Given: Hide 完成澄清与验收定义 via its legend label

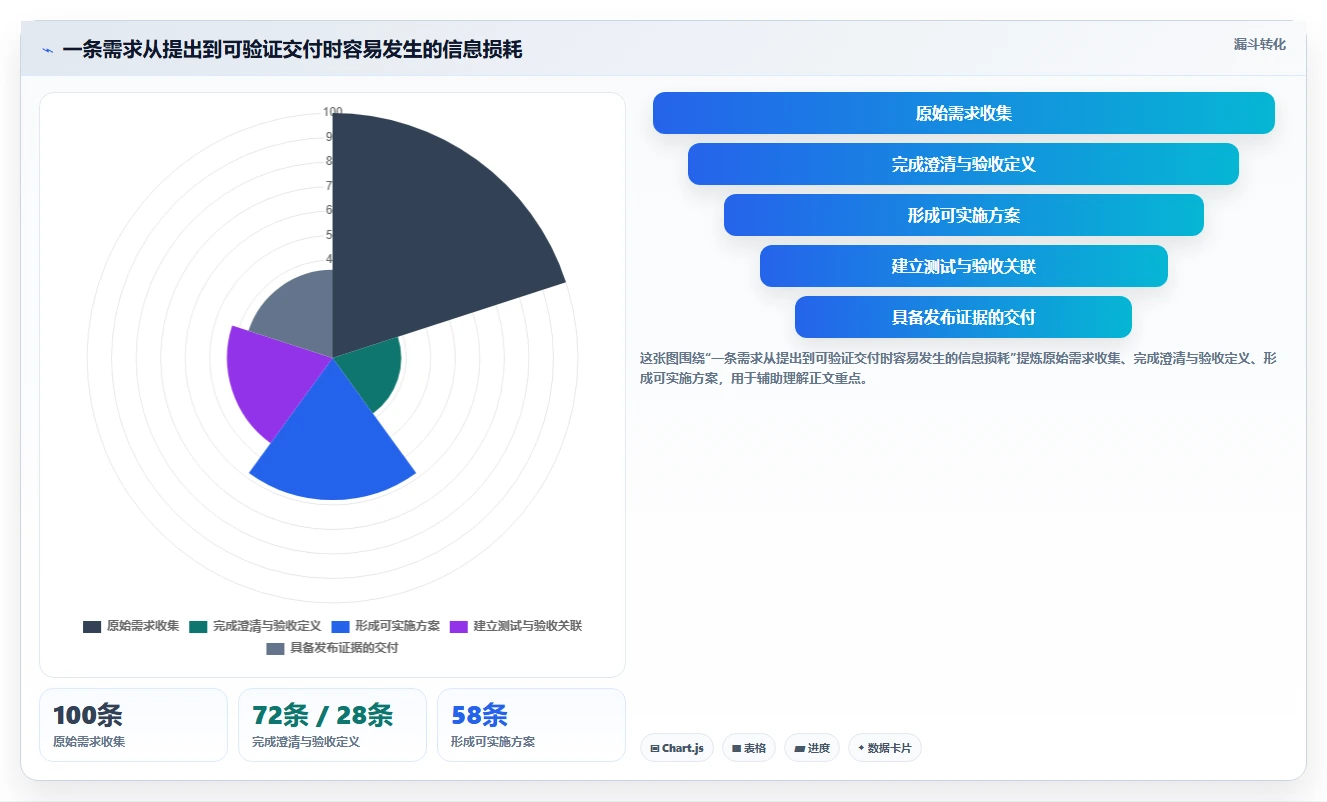Looking at the screenshot, I should 267,626.
